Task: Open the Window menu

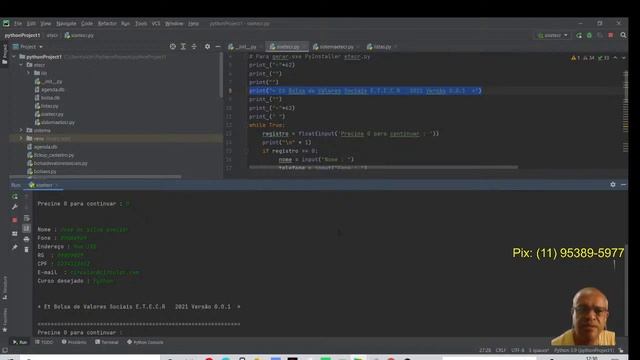Action: [x=174, y=24]
